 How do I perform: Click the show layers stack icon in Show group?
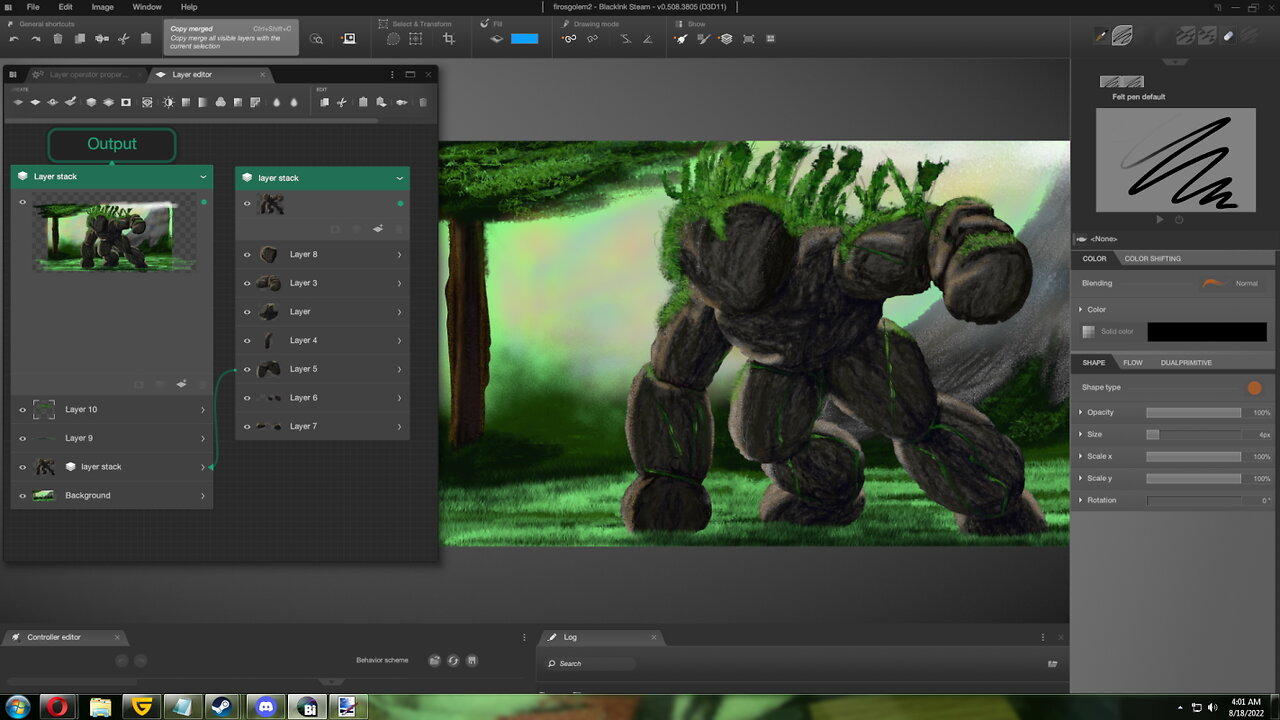(x=725, y=39)
